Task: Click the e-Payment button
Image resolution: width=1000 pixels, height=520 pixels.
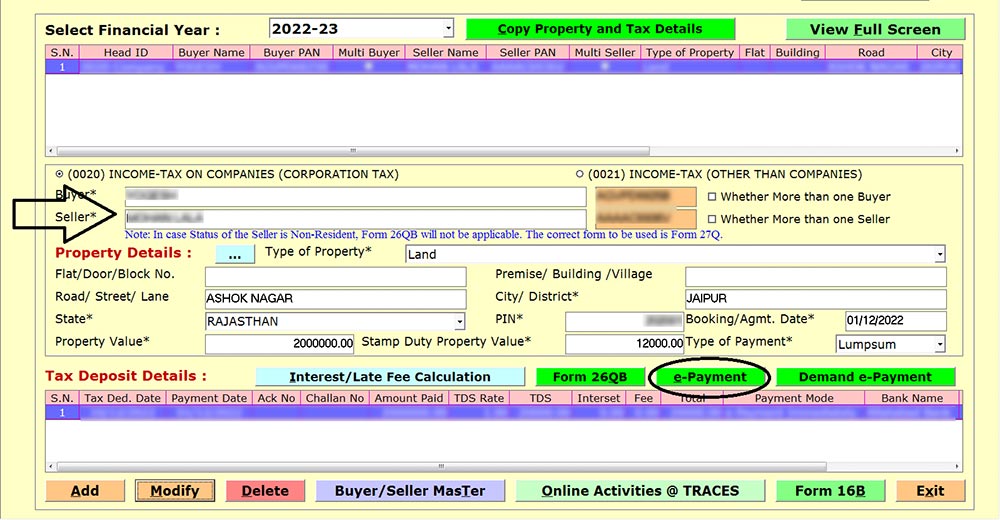Action: click(x=710, y=377)
